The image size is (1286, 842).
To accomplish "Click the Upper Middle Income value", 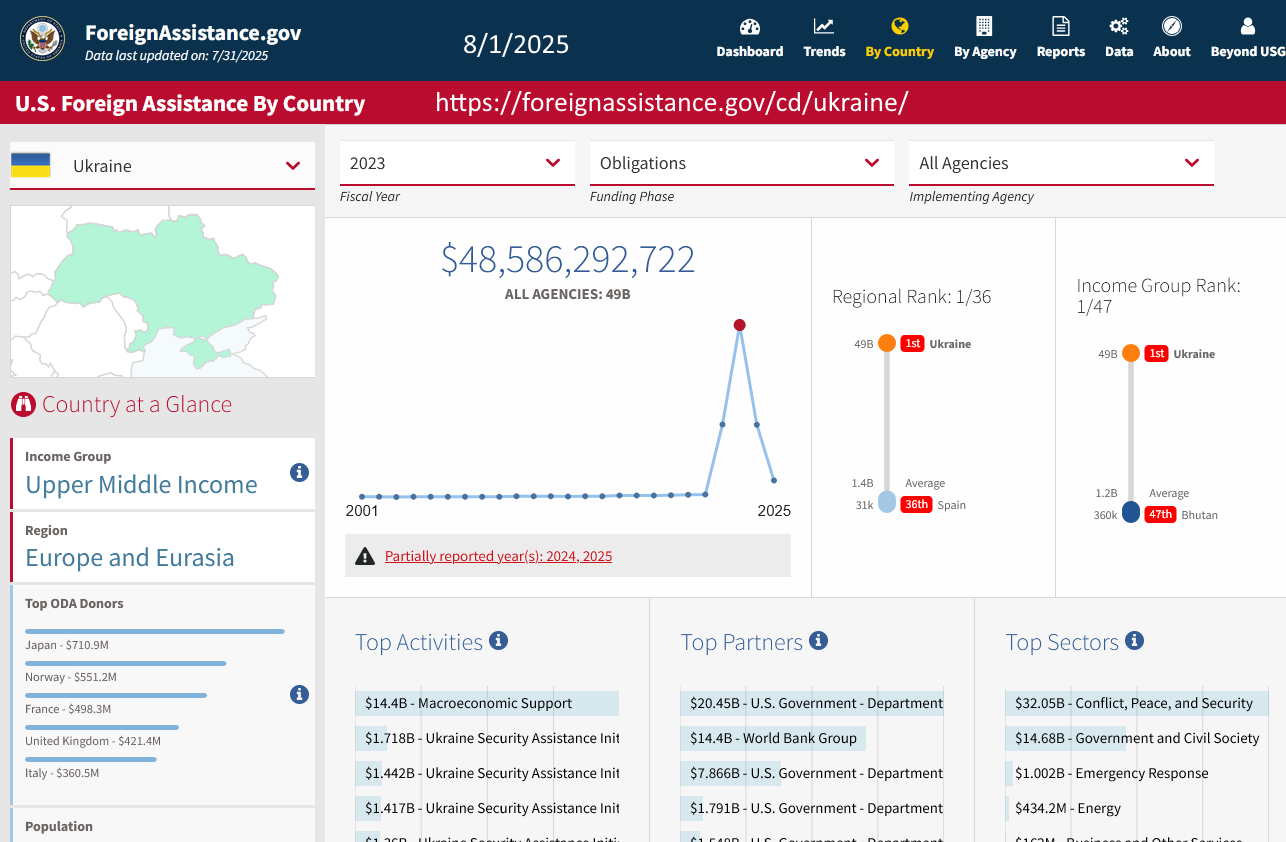I will pos(141,485).
